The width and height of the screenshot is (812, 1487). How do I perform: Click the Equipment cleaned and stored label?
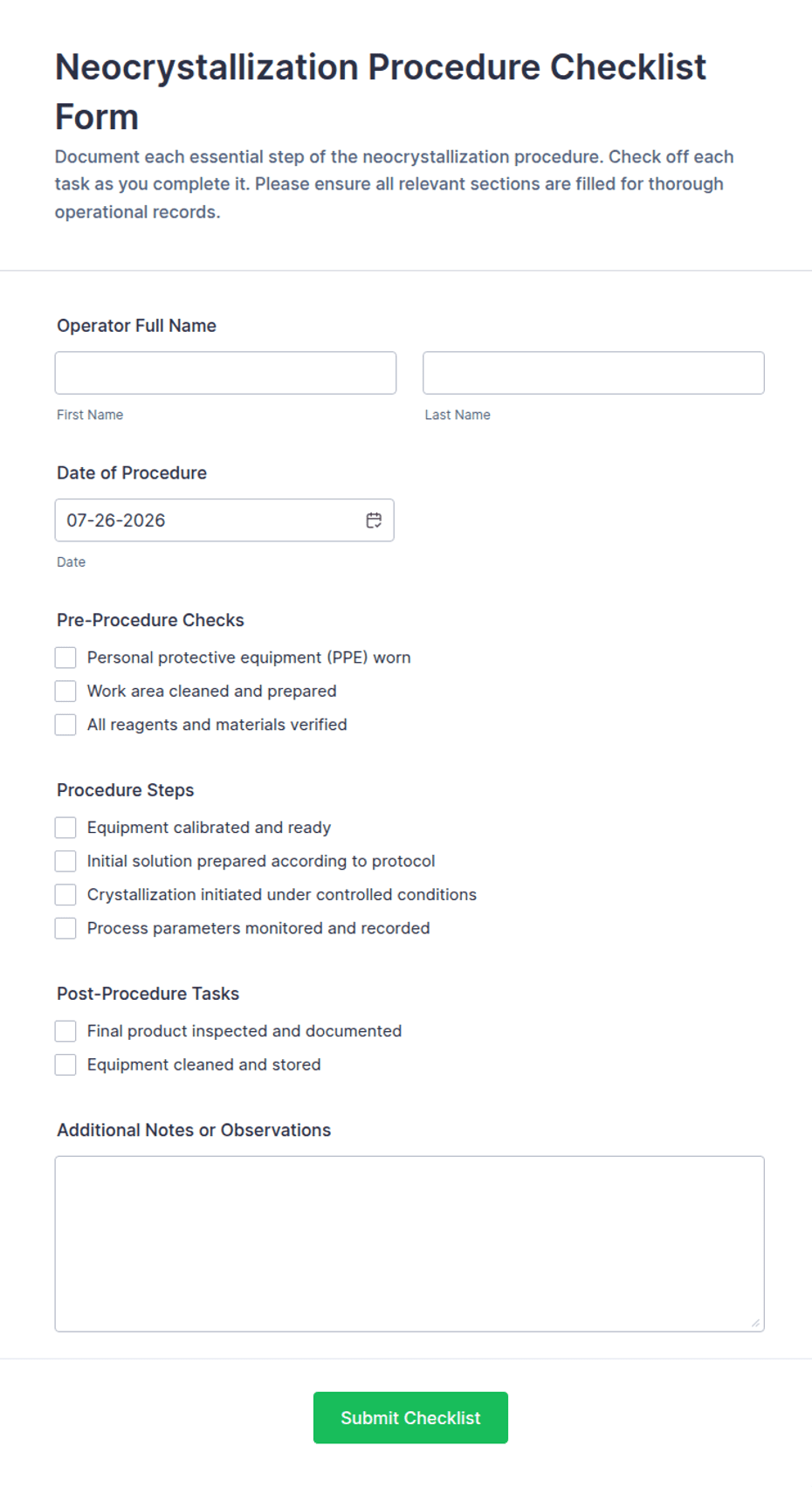point(204,1064)
